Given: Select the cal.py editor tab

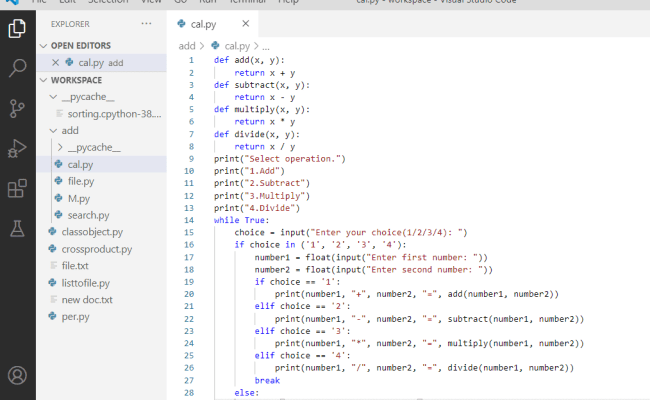Looking at the screenshot, I should coord(213,24).
